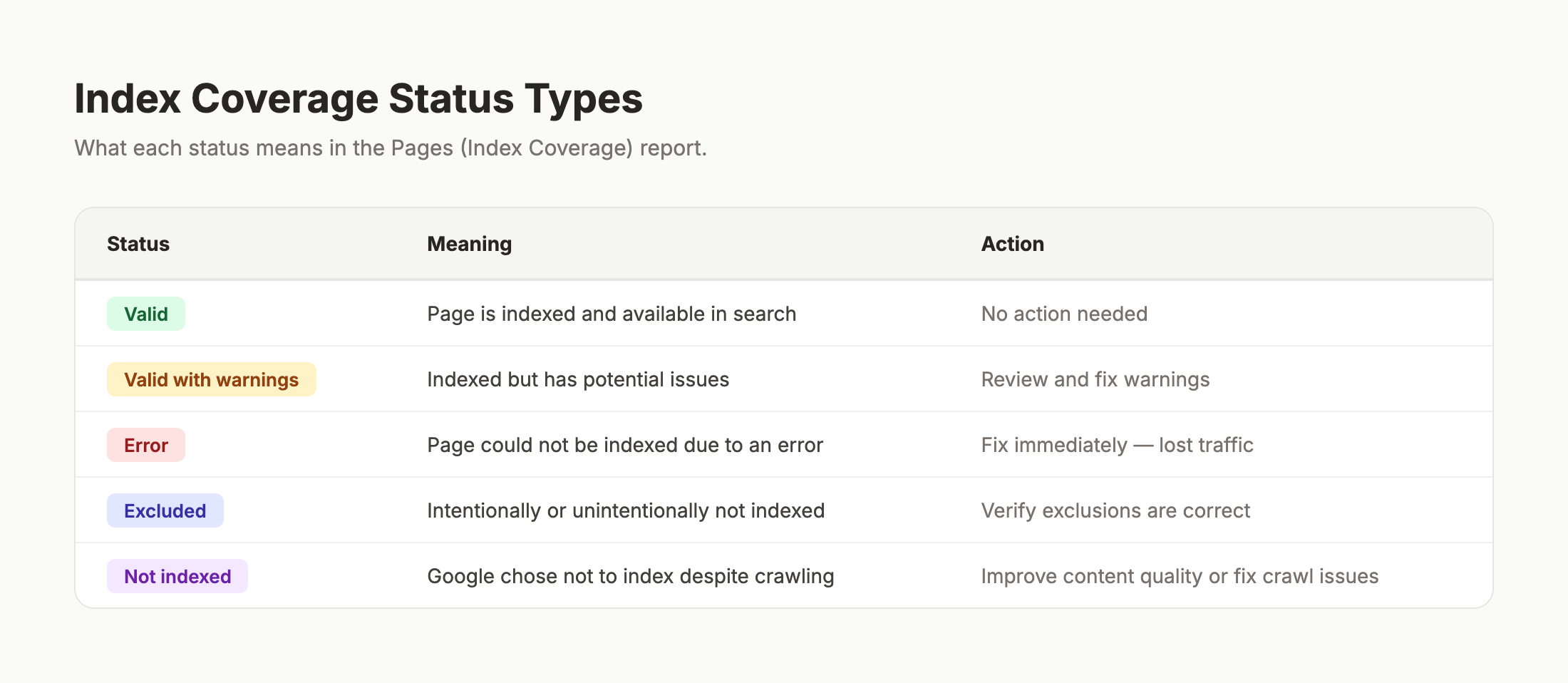1568x683 pixels.
Task: Click 'Review and fix warnings' text
Action: 1095,379
